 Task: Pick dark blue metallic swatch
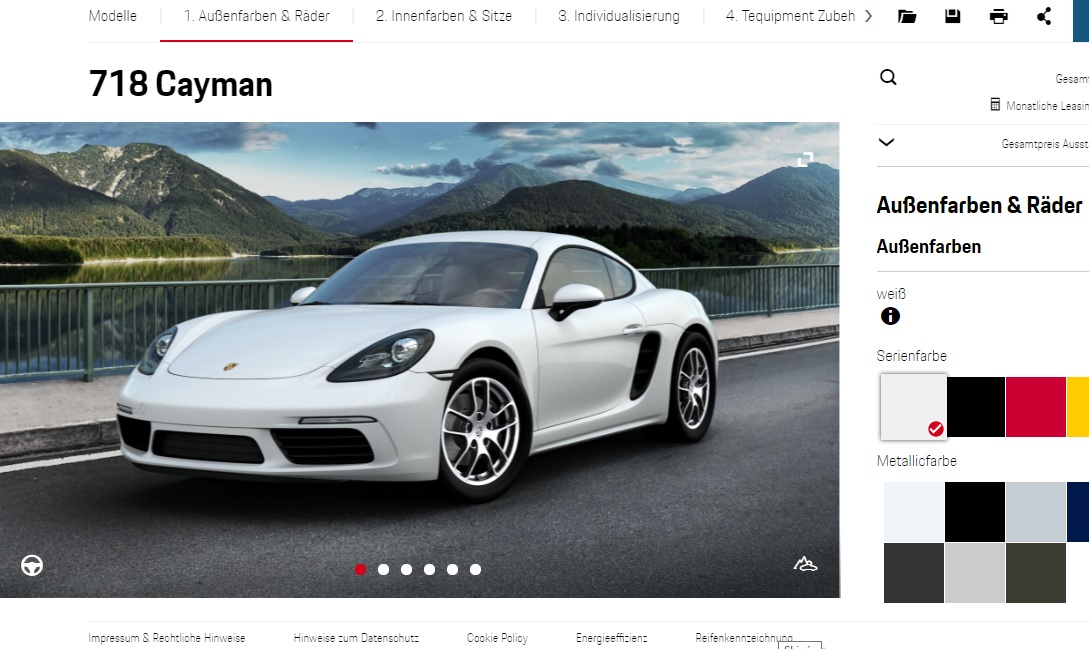1078,512
